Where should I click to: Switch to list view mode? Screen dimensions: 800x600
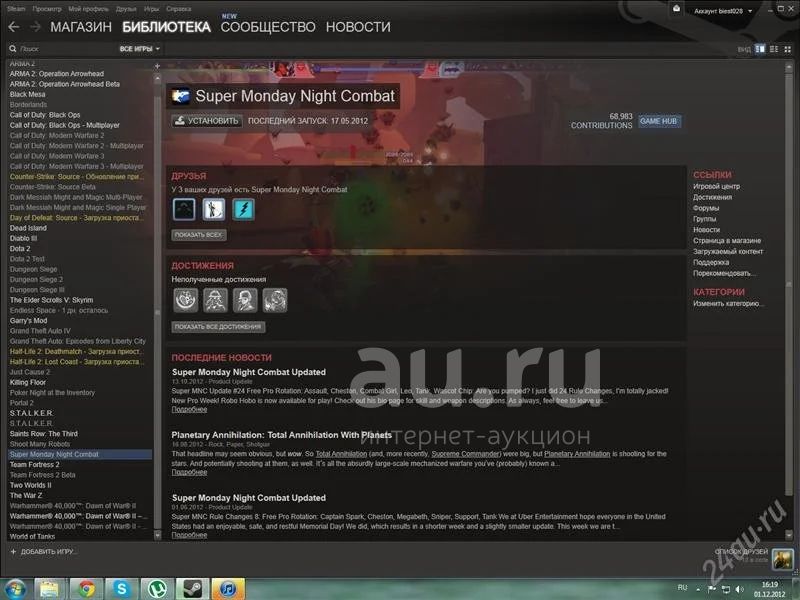(774, 49)
